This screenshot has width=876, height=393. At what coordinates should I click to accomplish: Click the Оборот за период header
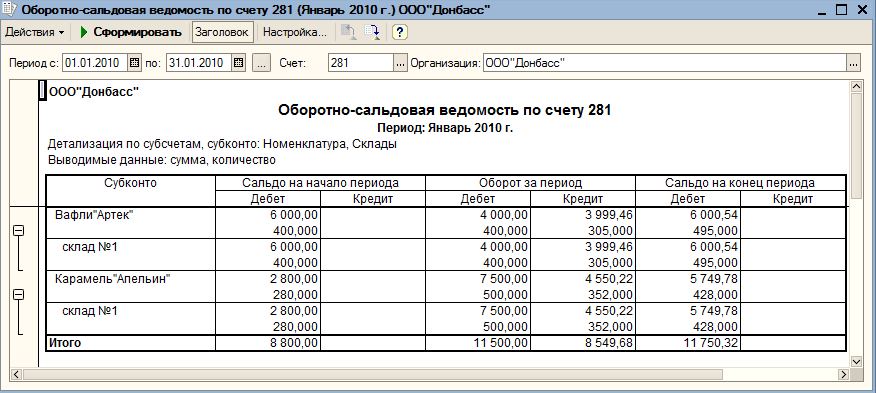[x=531, y=183]
